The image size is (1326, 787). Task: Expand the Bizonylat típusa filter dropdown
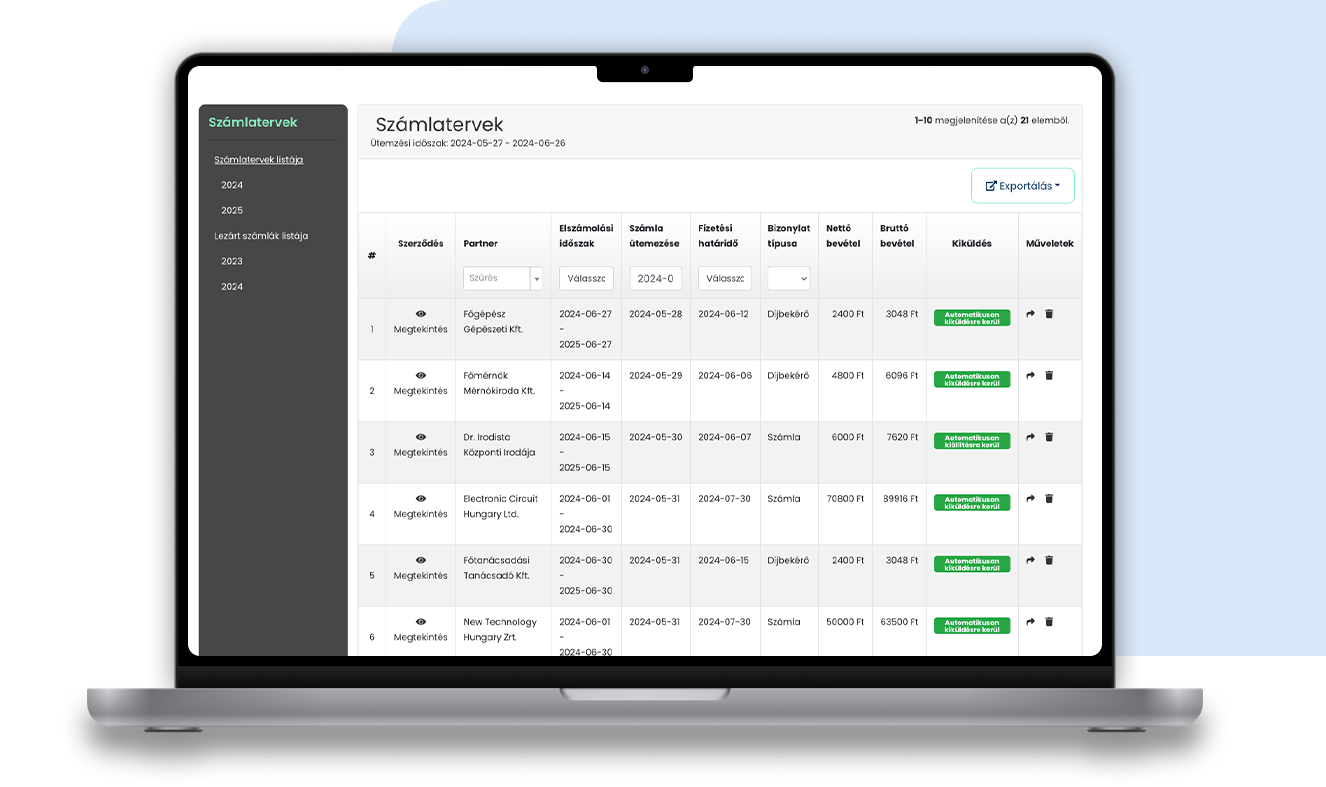(788, 279)
